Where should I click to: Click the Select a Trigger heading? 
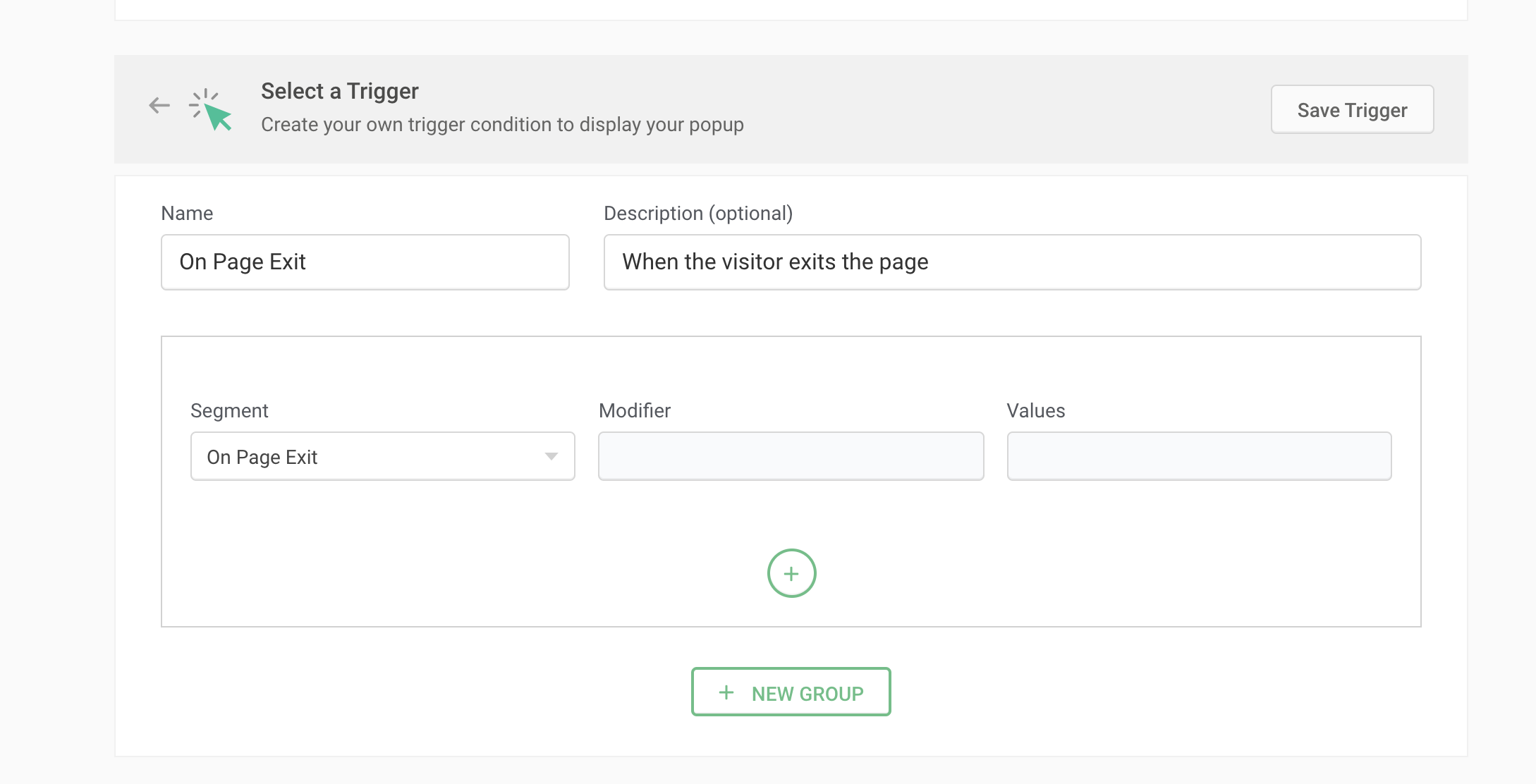[339, 91]
